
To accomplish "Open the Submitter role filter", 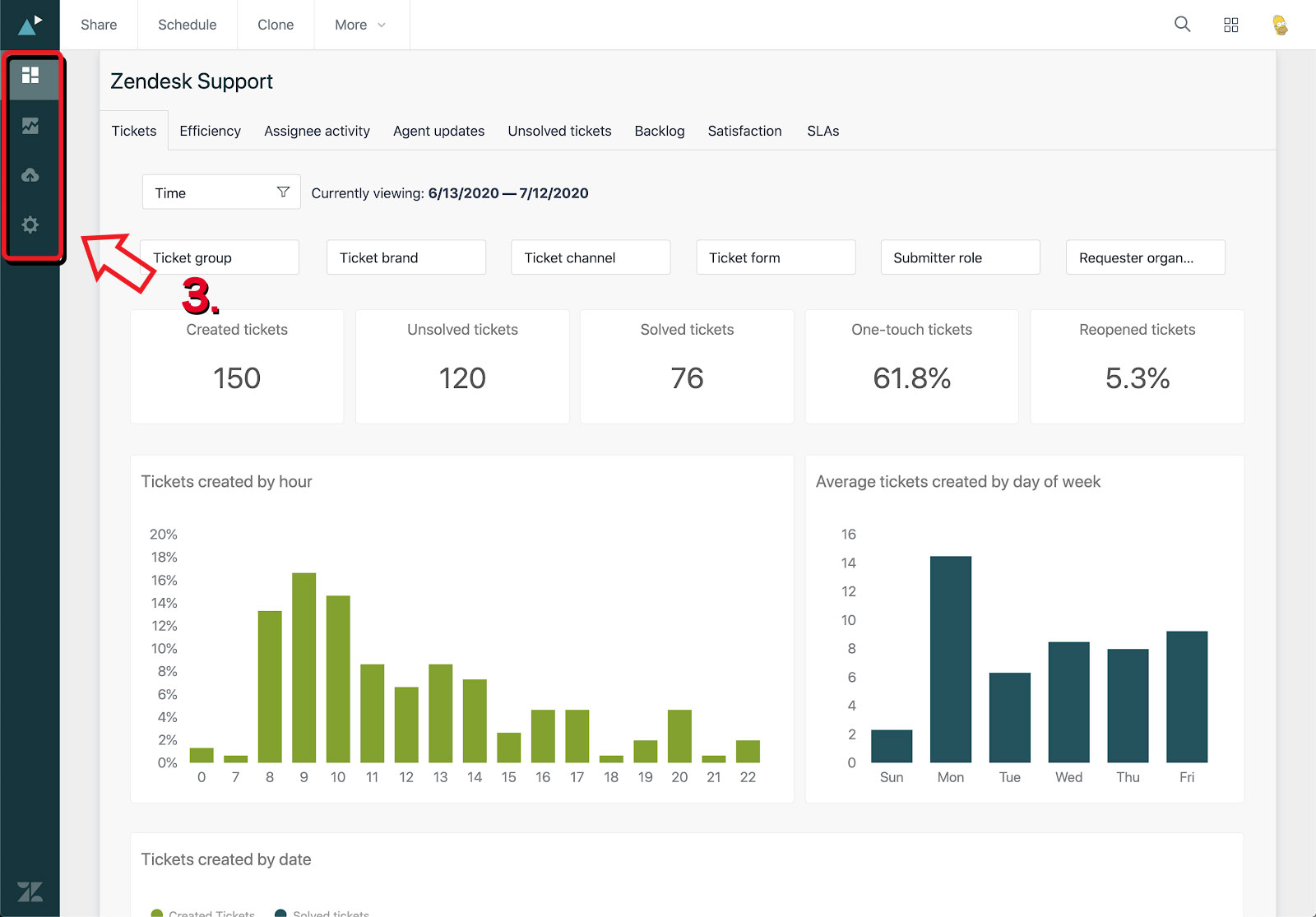I will click(x=959, y=257).
